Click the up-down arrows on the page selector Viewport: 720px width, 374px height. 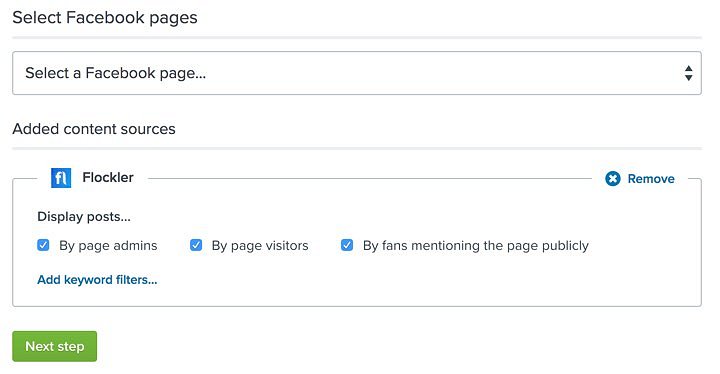[x=688, y=73]
